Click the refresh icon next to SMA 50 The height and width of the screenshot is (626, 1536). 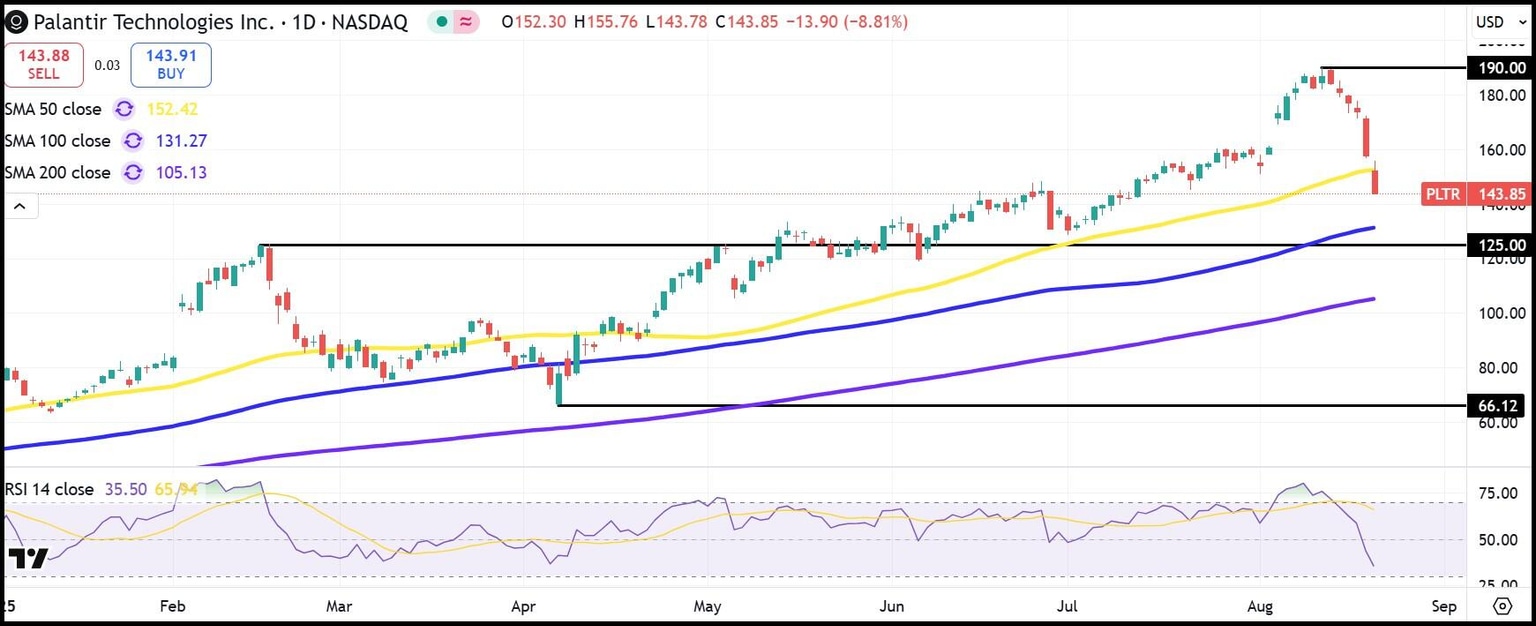coord(123,109)
